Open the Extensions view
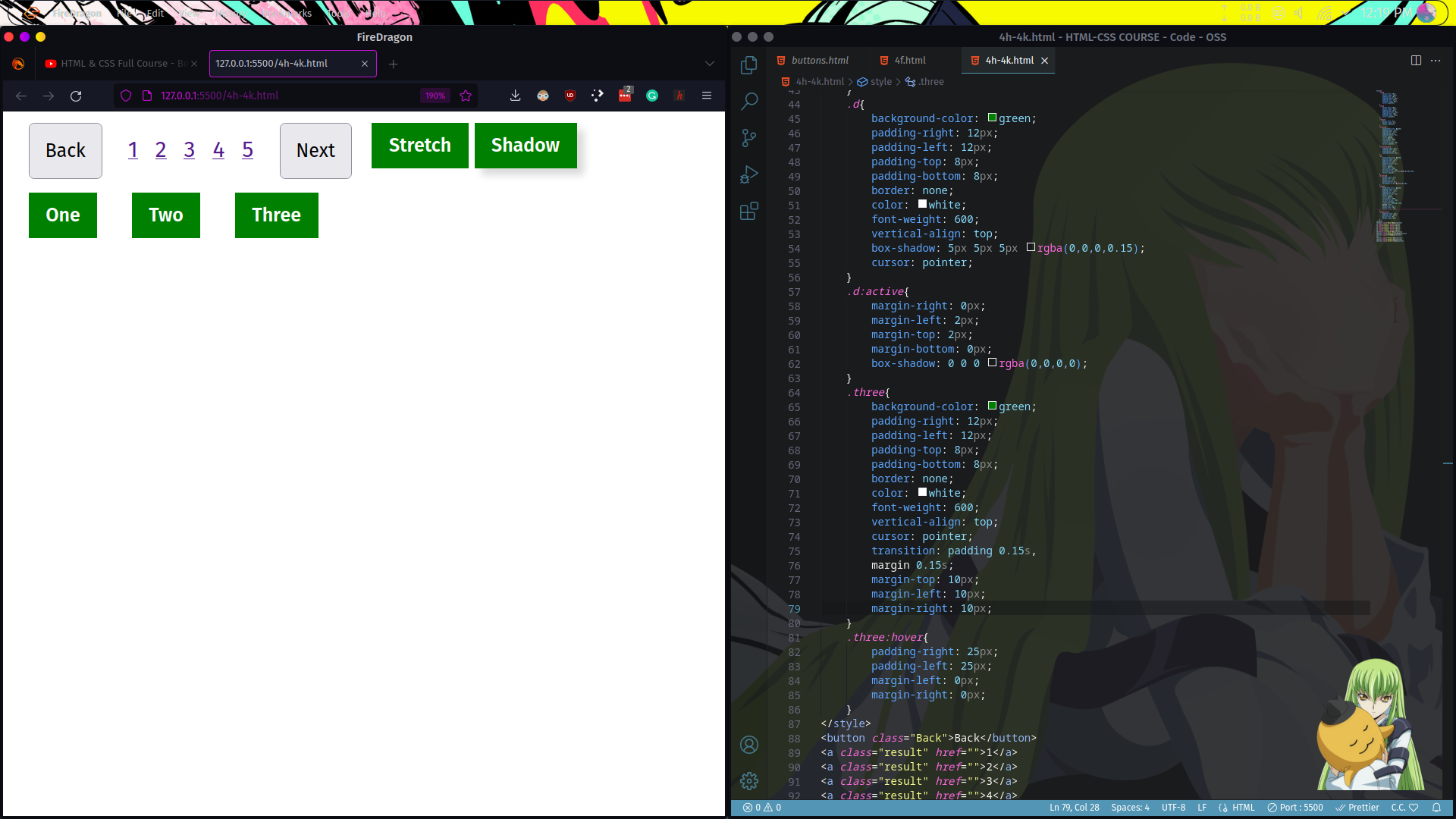The width and height of the screenshot is (1456, 819). point(748,212)
